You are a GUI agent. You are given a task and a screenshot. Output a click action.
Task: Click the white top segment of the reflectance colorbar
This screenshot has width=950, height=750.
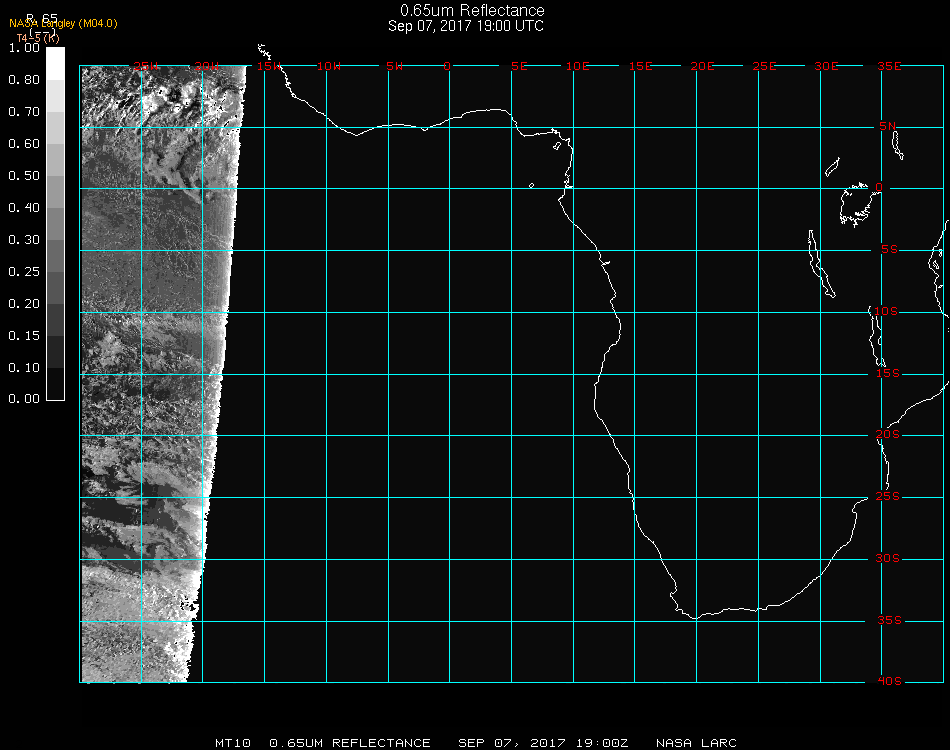tap(56, 62)
